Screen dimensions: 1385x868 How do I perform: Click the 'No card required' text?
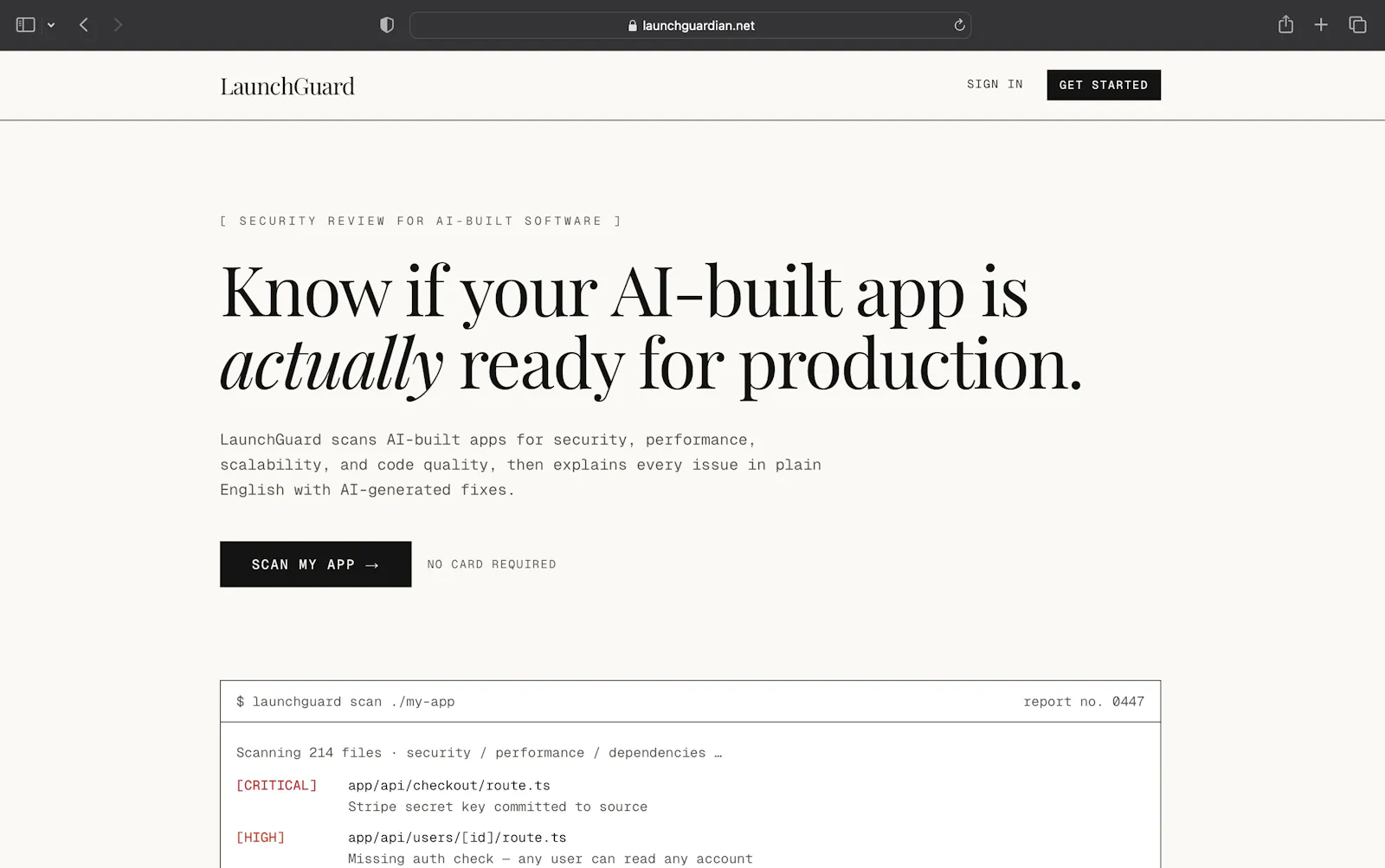pos(492,564)
